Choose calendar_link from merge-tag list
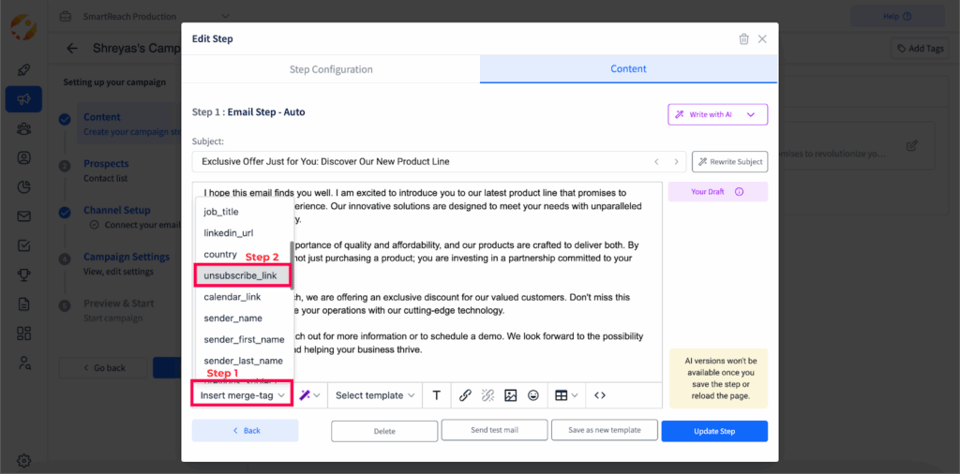960x474 pixels. 233,297
